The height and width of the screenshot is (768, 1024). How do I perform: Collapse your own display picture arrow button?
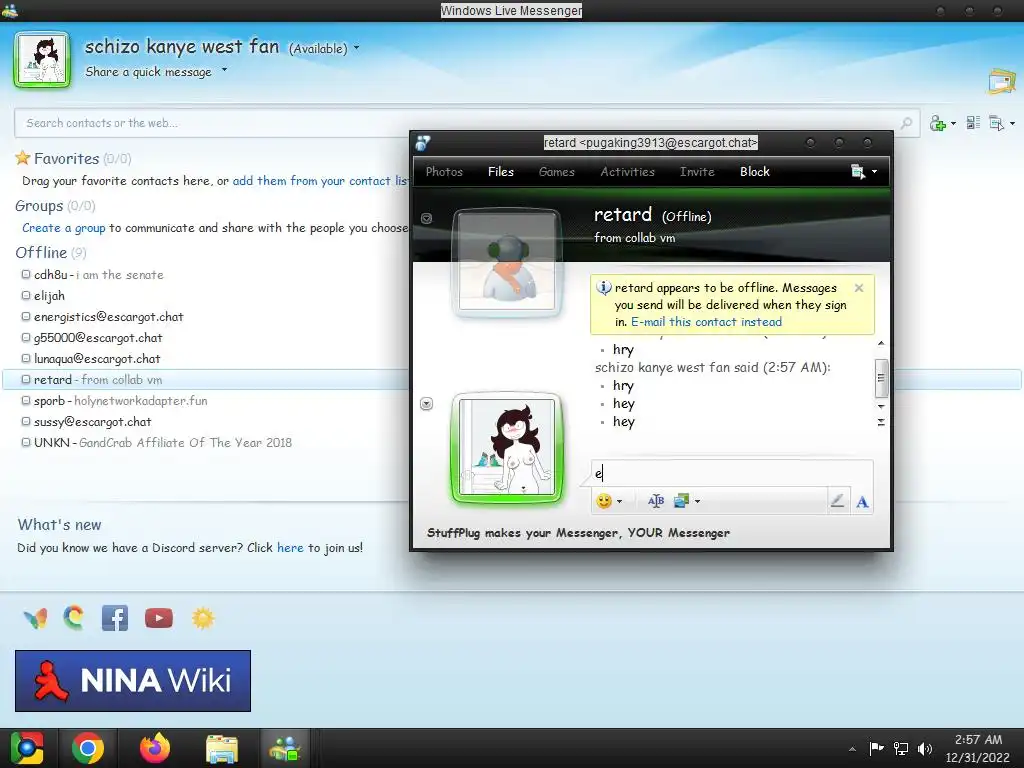[x=426, y=404]
